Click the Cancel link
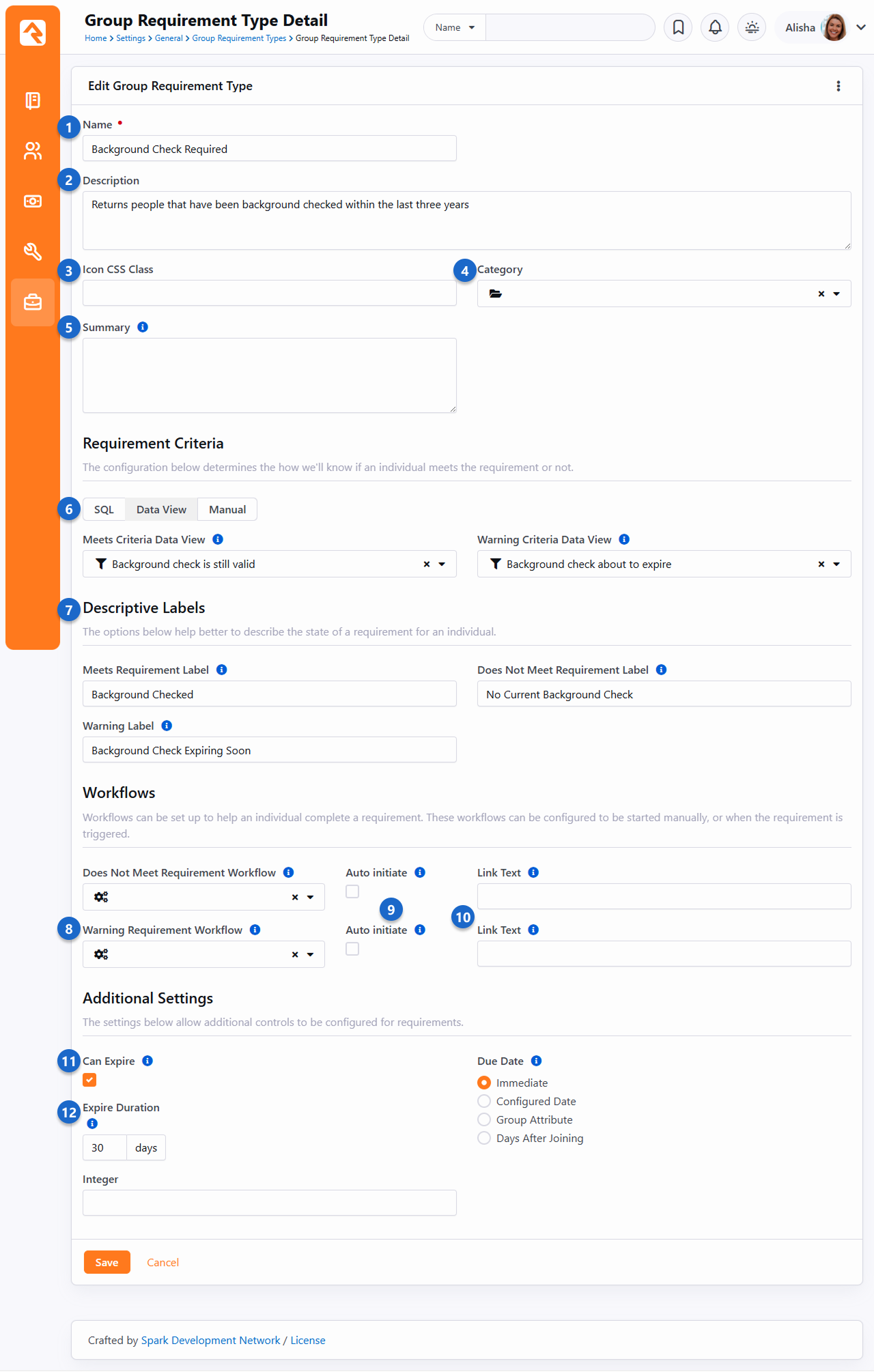The height and width of the screenshot is (1372, 874). [x=163, y=1262]
